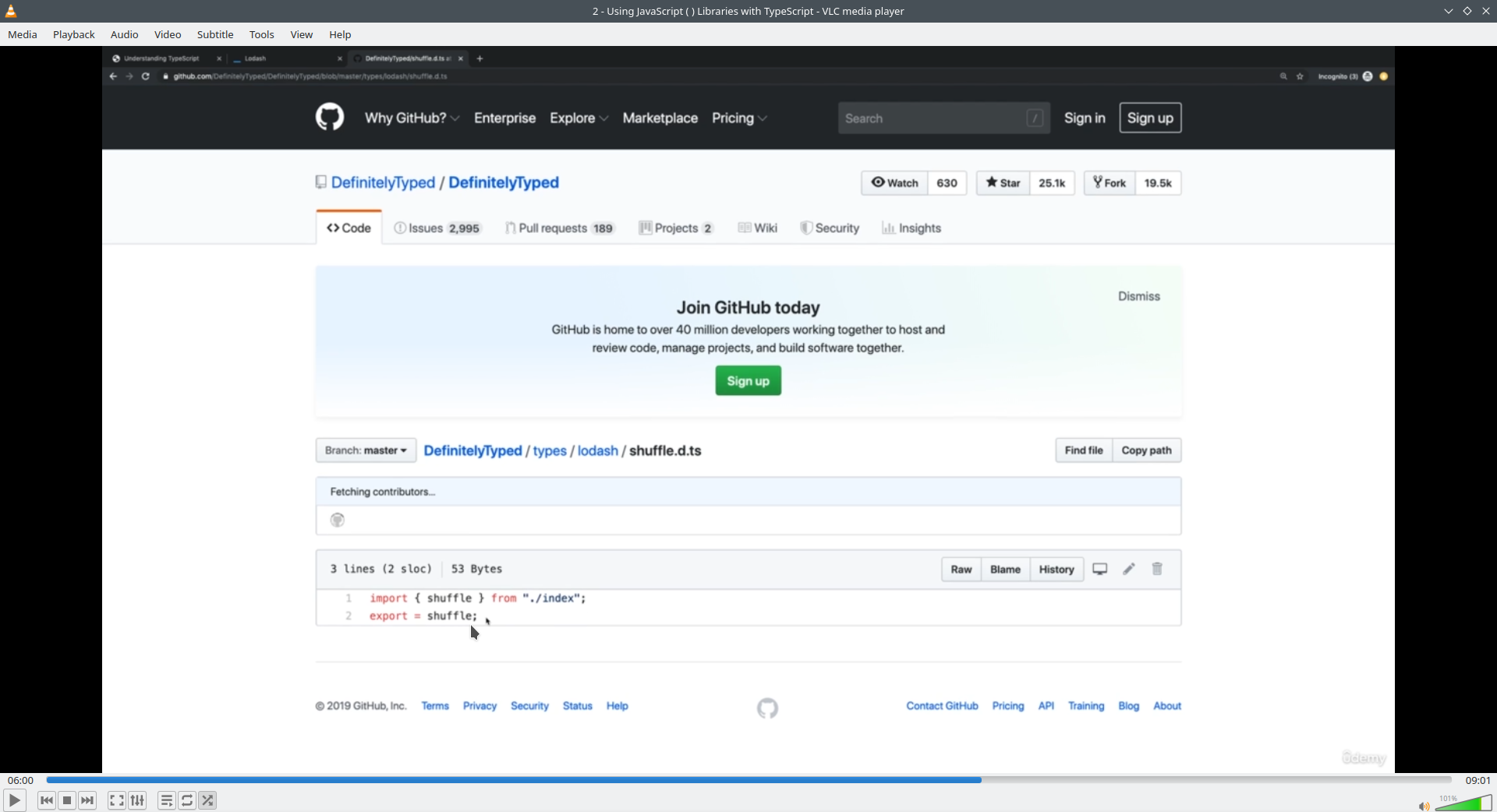Open the Branch: master selector

(x=366, y=450)
